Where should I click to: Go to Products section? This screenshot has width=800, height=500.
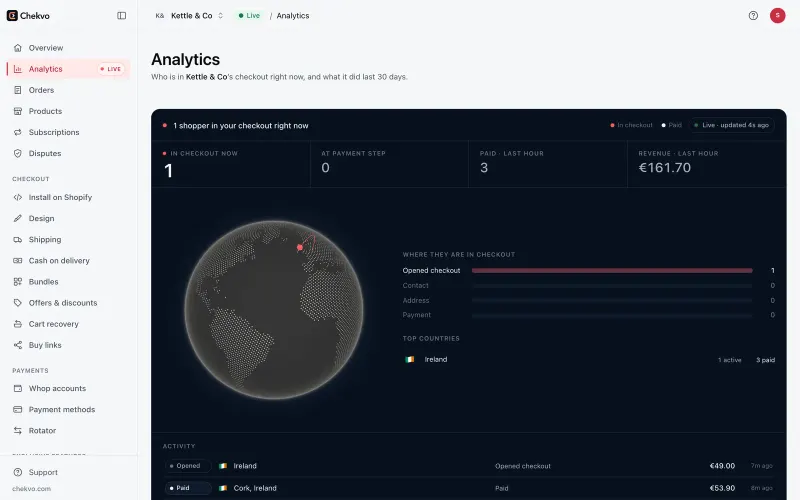coord(68,111)
